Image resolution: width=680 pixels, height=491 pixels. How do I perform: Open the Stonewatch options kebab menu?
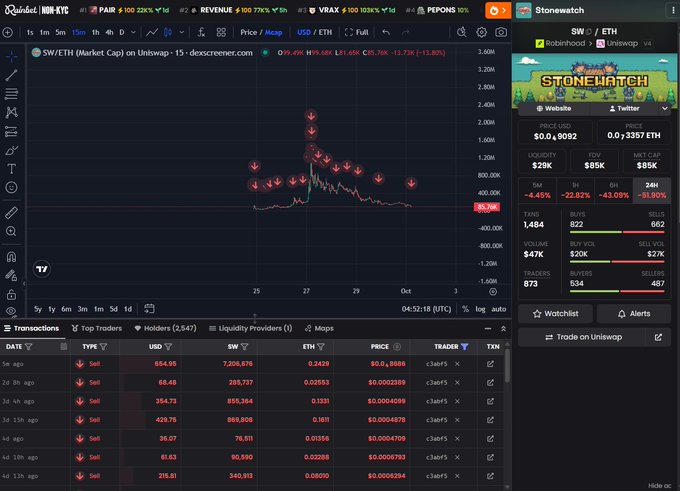coord(673,10)
